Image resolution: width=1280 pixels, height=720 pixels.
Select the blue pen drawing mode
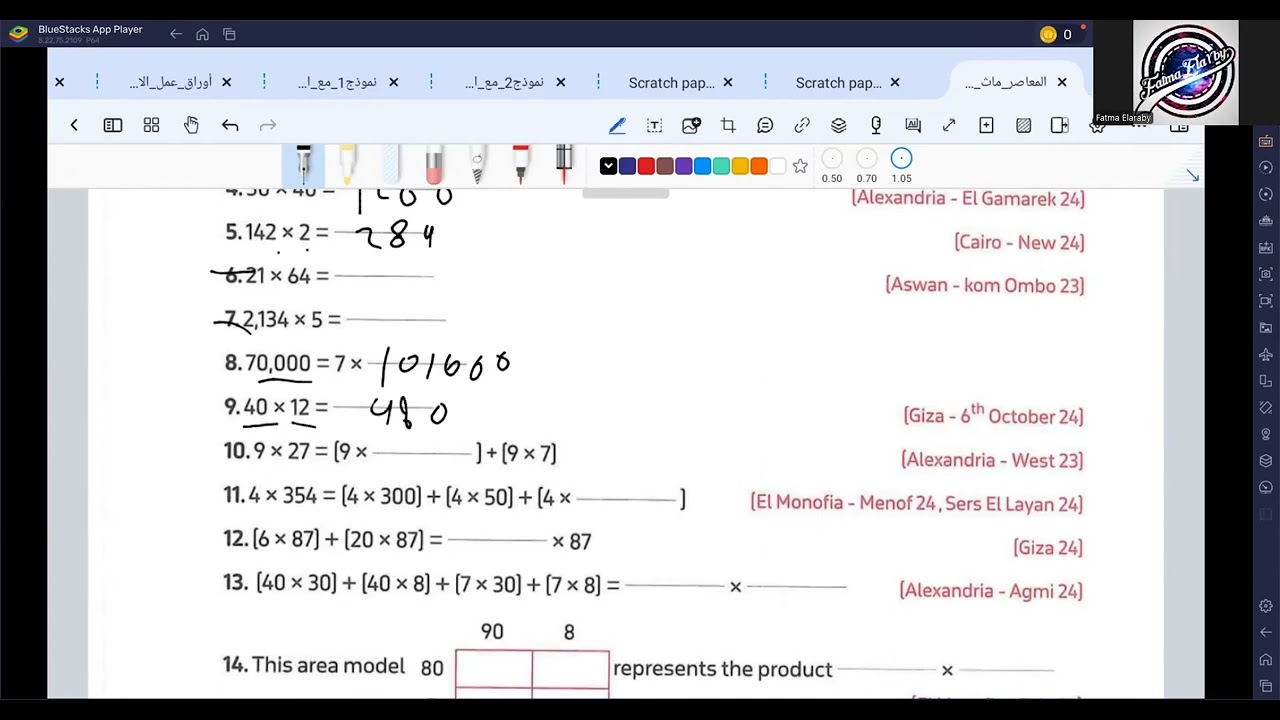click(617, 125)
